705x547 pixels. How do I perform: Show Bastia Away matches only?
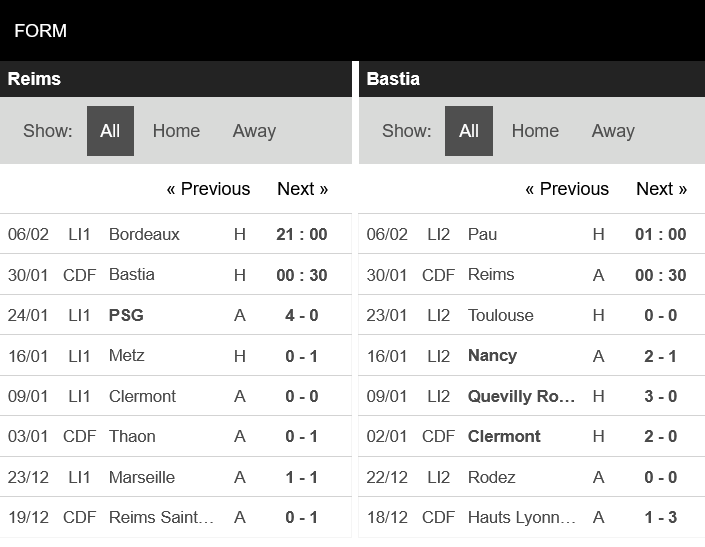click(x=613, y=131)
